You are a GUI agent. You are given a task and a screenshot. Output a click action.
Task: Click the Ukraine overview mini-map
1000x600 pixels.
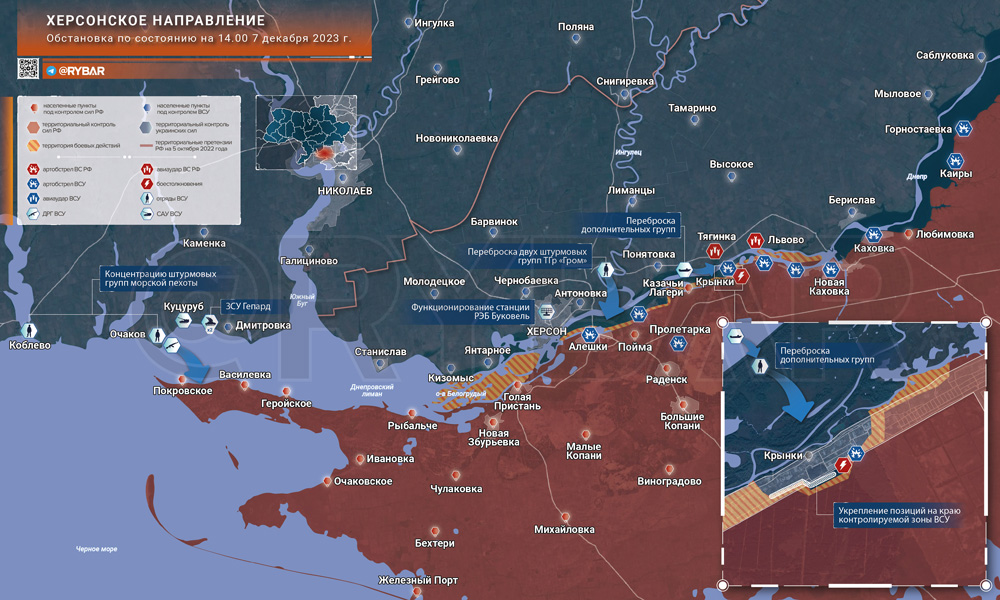point(306,132)
